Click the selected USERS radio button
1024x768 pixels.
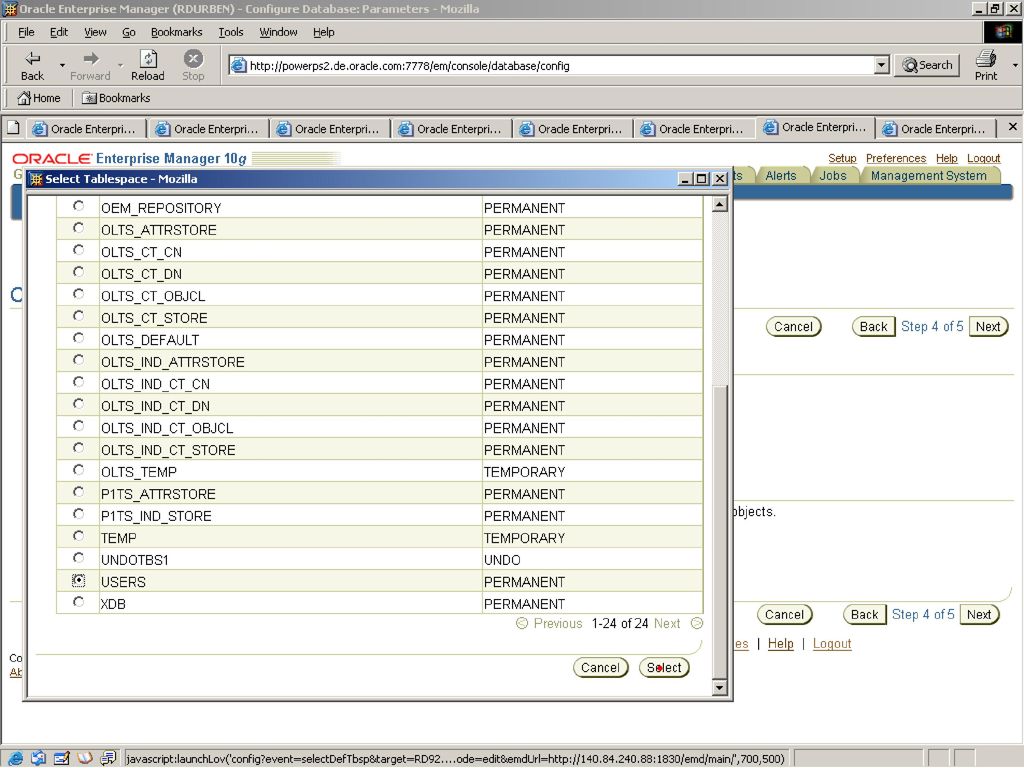78,581
